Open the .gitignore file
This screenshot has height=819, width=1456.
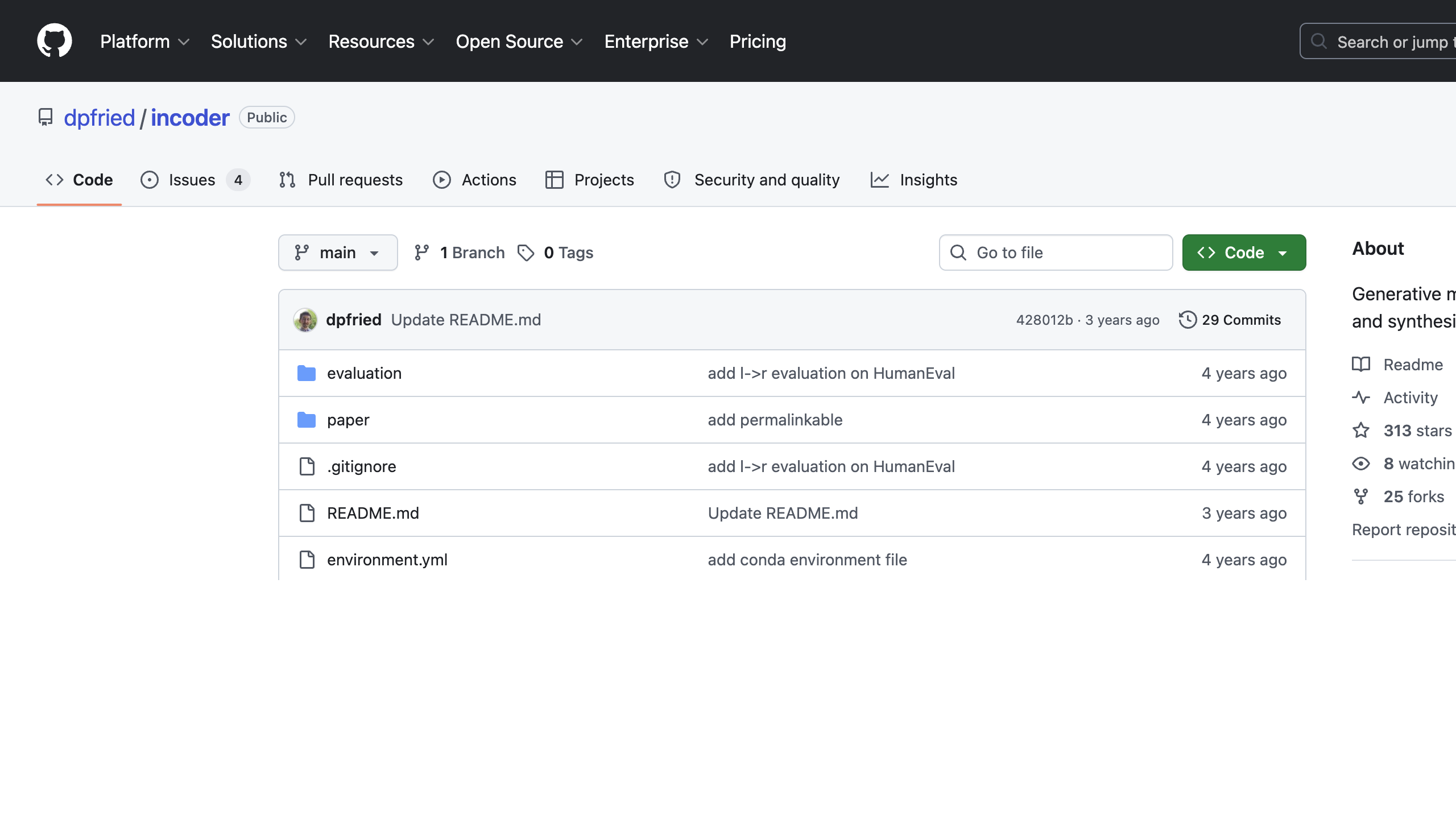pos(362,466)
